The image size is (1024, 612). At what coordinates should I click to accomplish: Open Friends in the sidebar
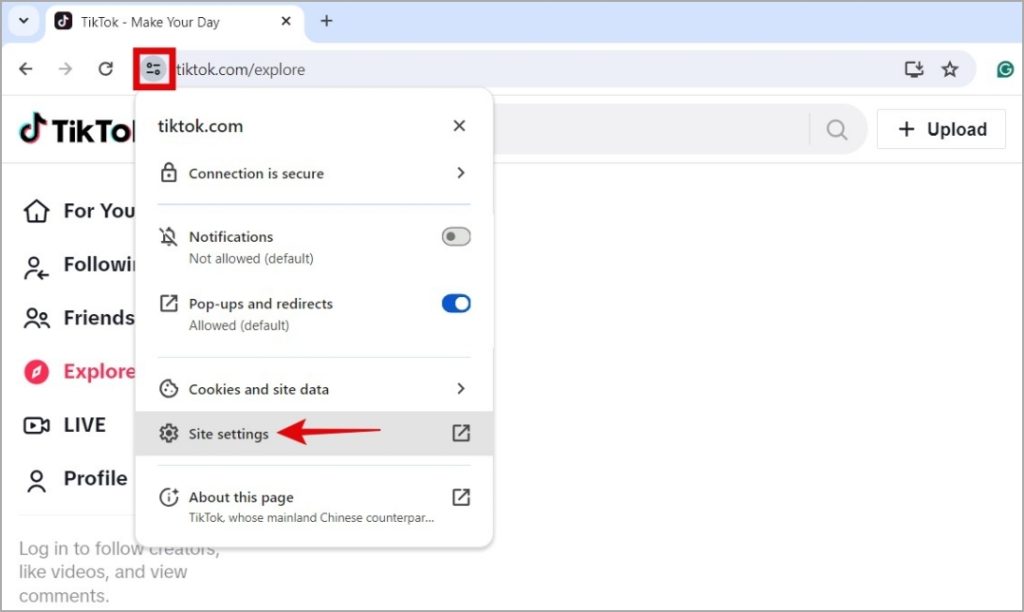tap(78, 318)
